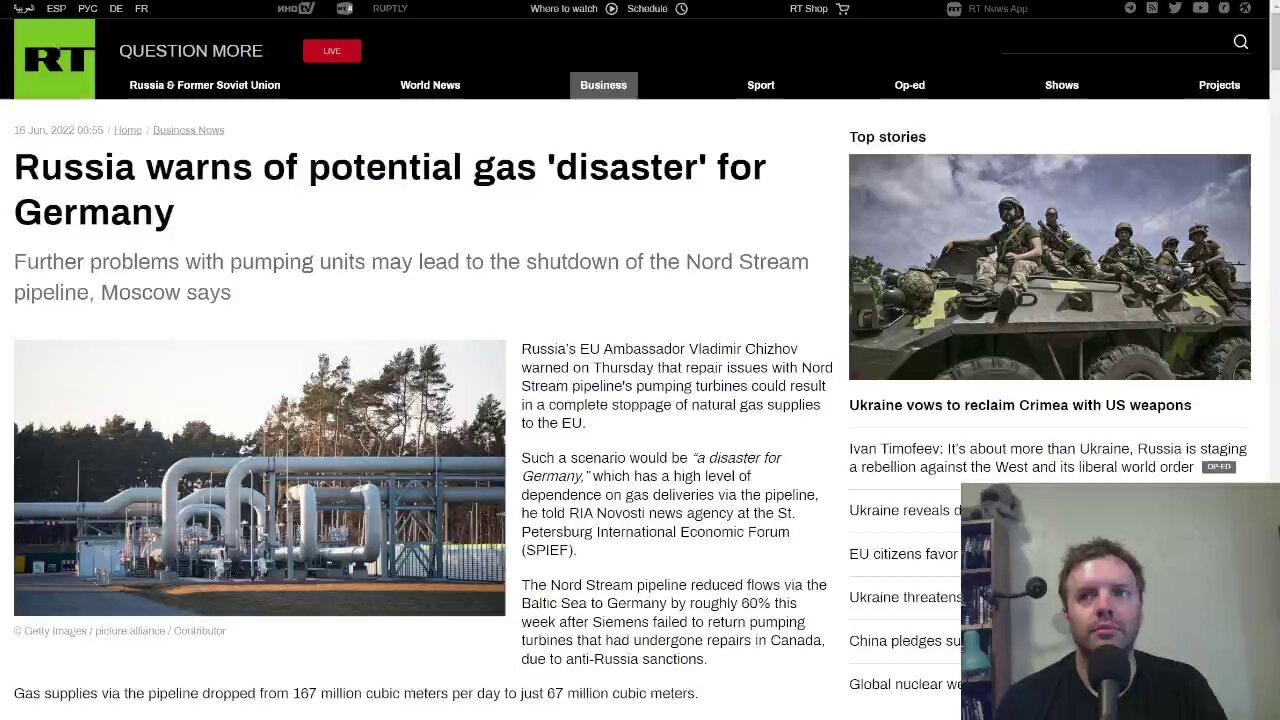Open the Sport menu item
Image resolution: width=1280 pixels, height=720 pixels.
[761, 85]
